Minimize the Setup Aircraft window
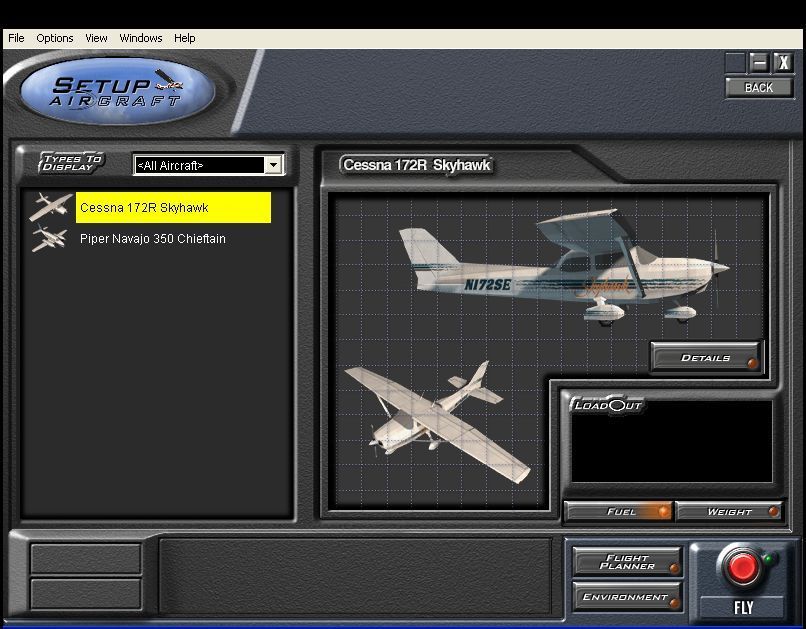The height and width of the screenshot is (629, 806). (759, 63)
